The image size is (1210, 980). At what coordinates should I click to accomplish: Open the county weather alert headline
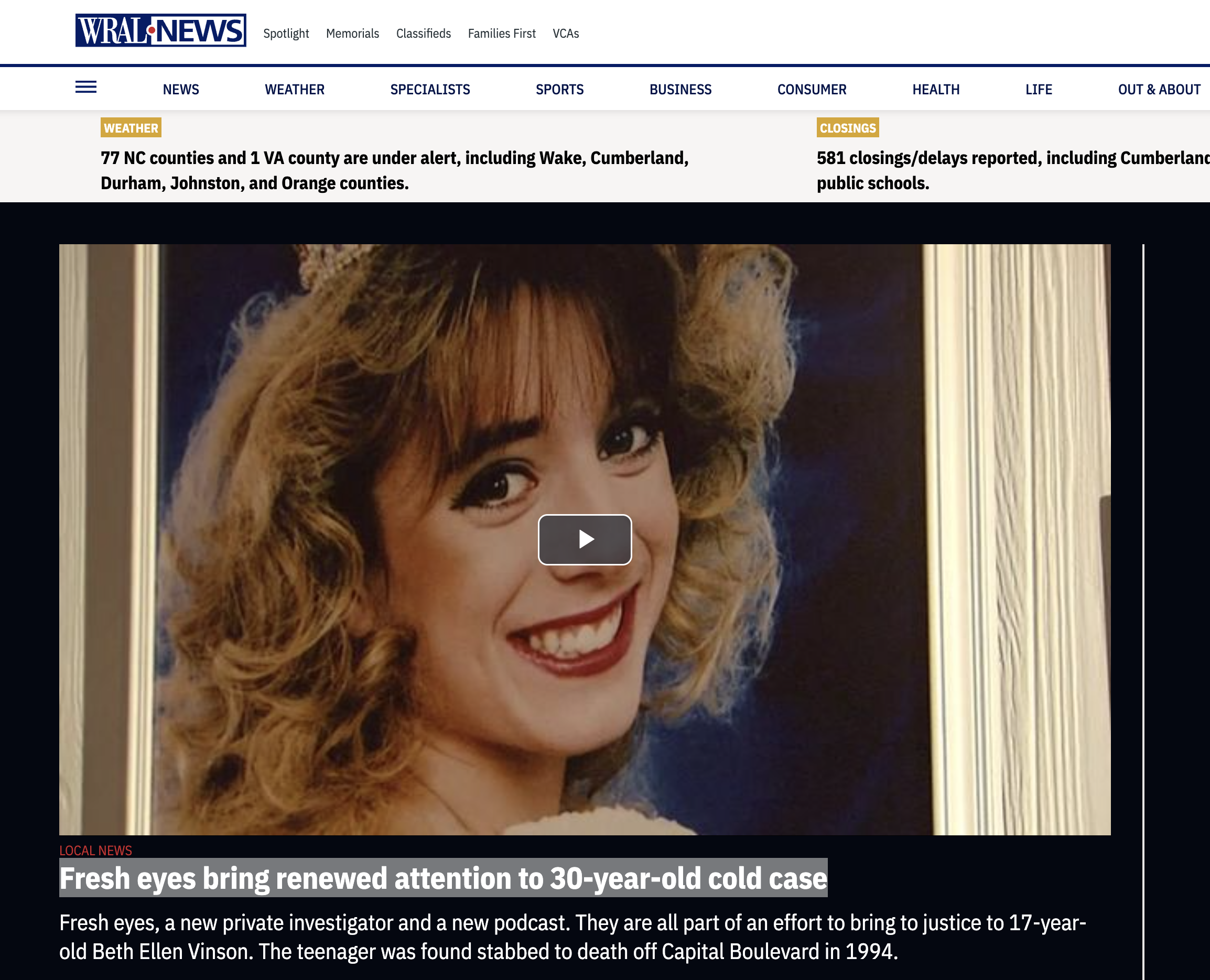(394, 170)
